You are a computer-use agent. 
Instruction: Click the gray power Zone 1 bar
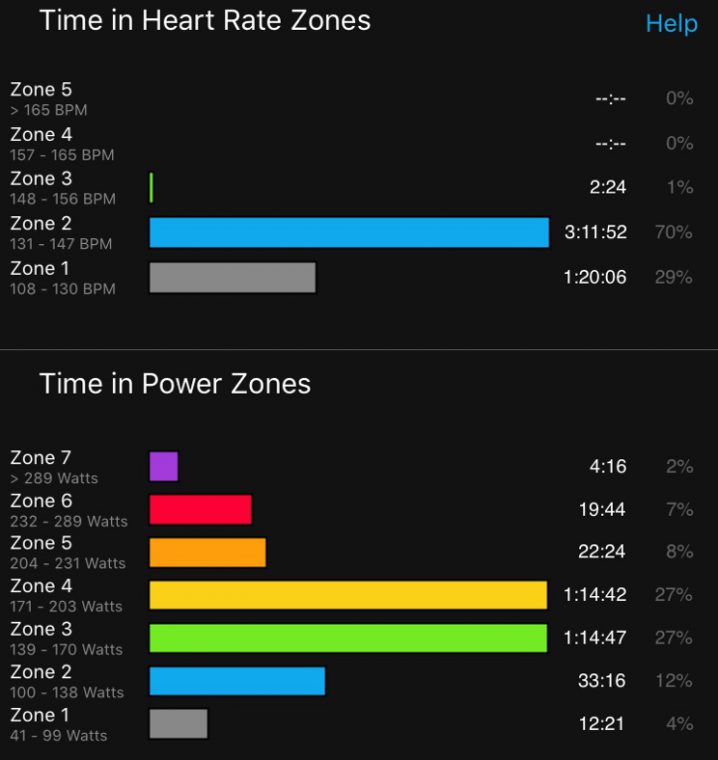(178, 723)
